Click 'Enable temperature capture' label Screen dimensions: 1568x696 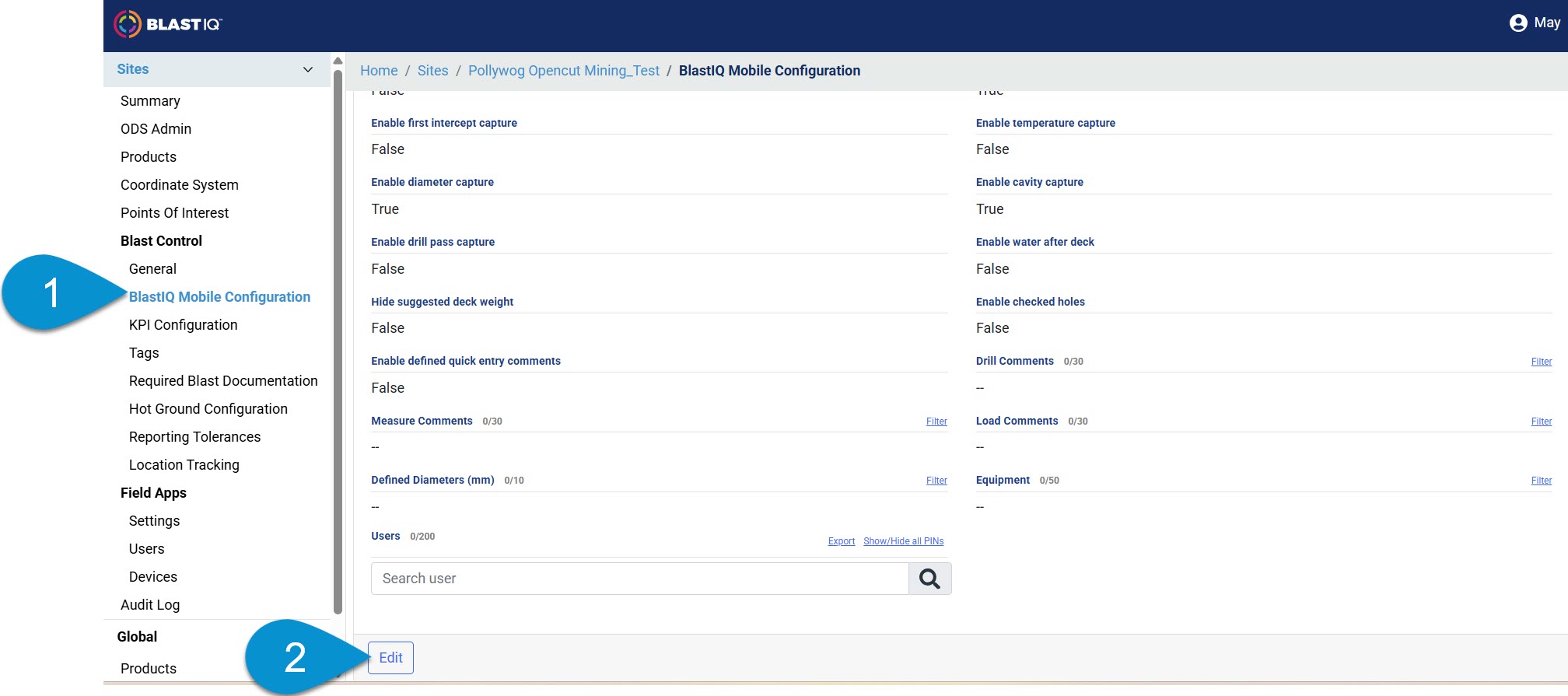pos(1045,123)
